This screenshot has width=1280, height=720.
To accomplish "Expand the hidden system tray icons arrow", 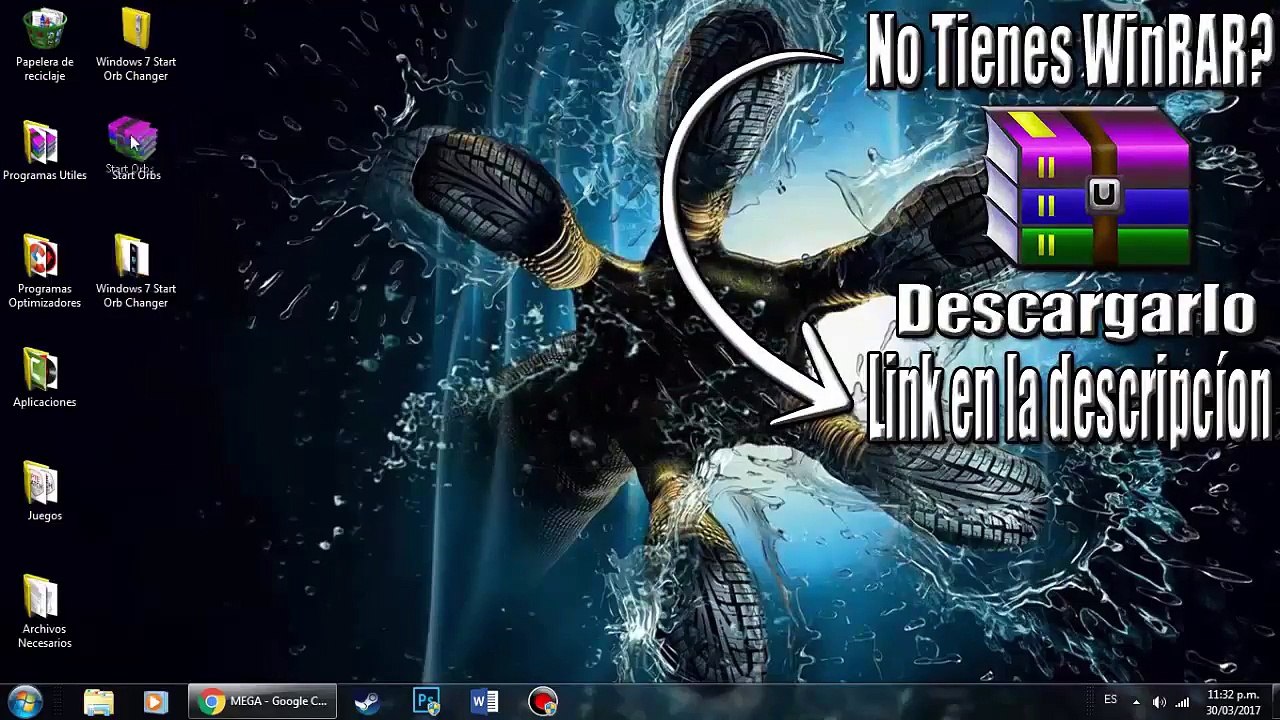I will pos(1136,702).
